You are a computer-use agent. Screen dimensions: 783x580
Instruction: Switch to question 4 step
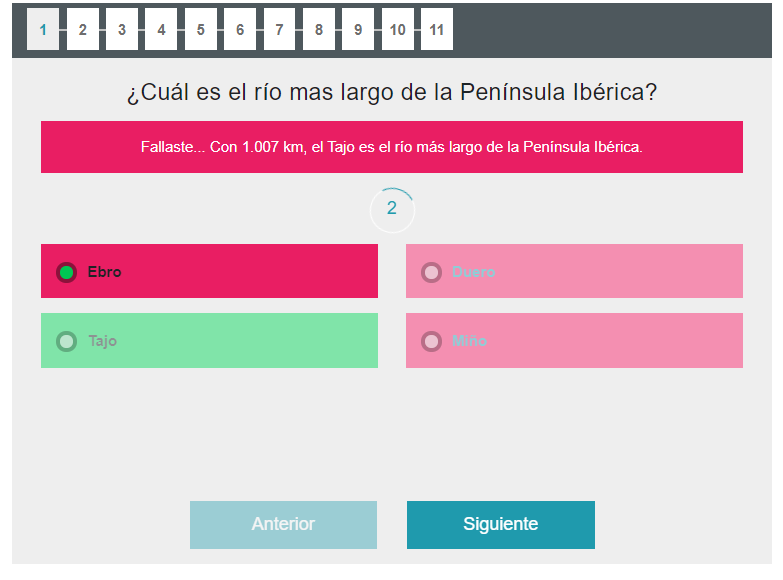[161, 29]
